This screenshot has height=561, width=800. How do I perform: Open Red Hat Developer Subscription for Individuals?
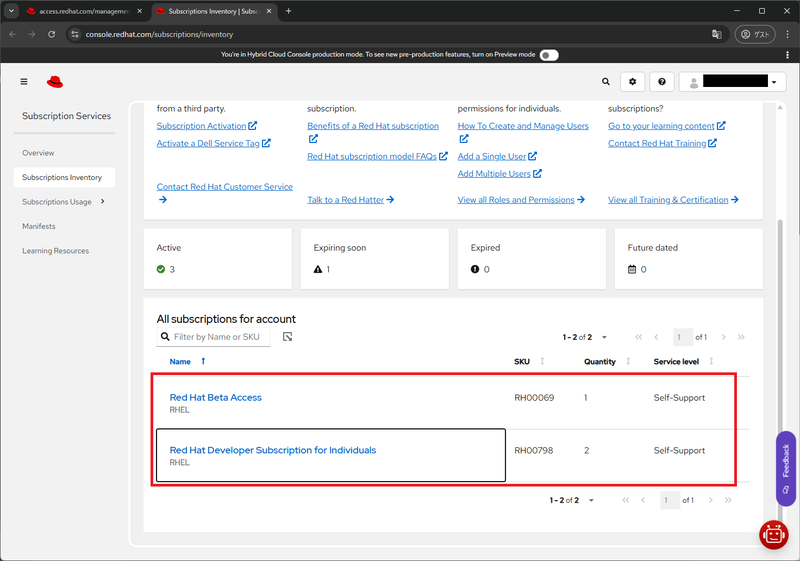(x=272, y=450)
